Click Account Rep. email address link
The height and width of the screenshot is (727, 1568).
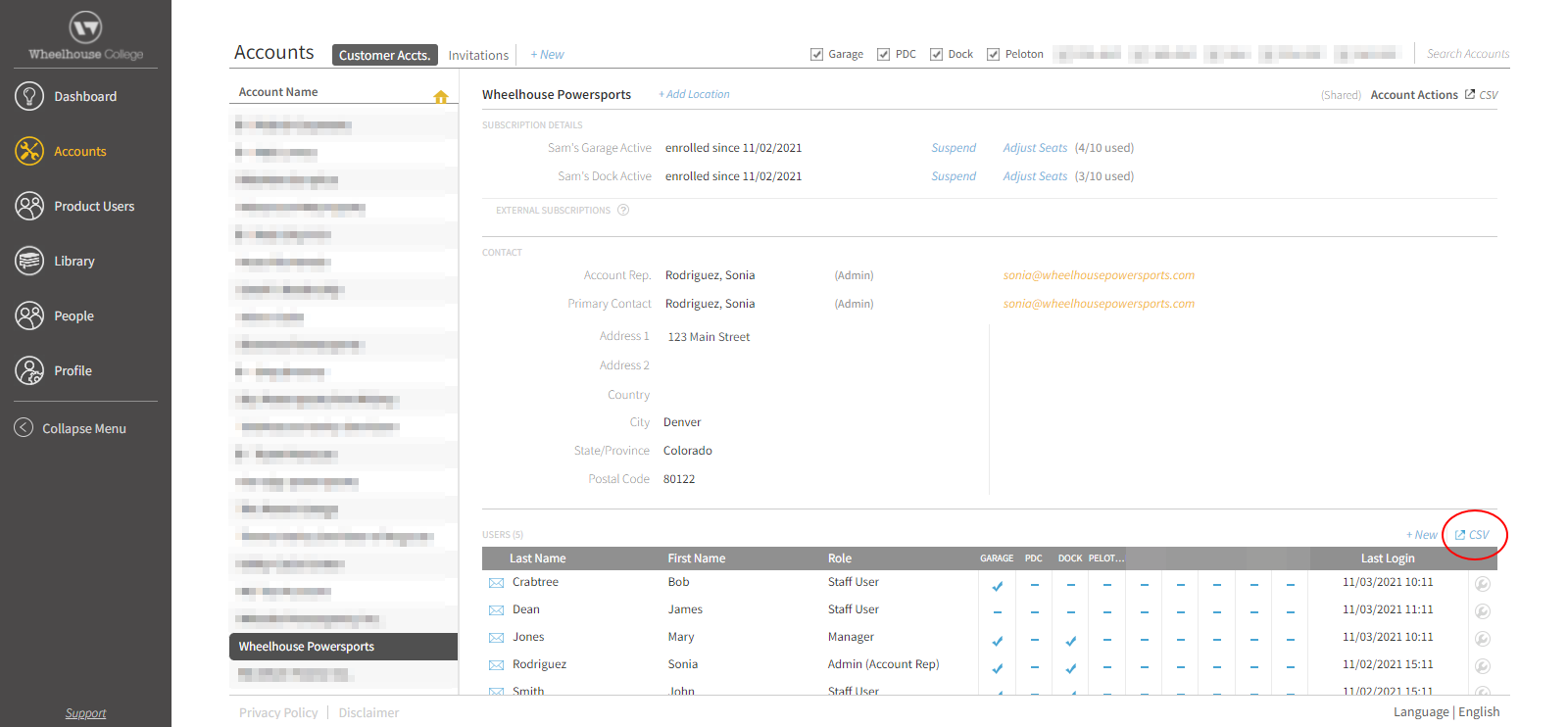(x=1099, y=275)
